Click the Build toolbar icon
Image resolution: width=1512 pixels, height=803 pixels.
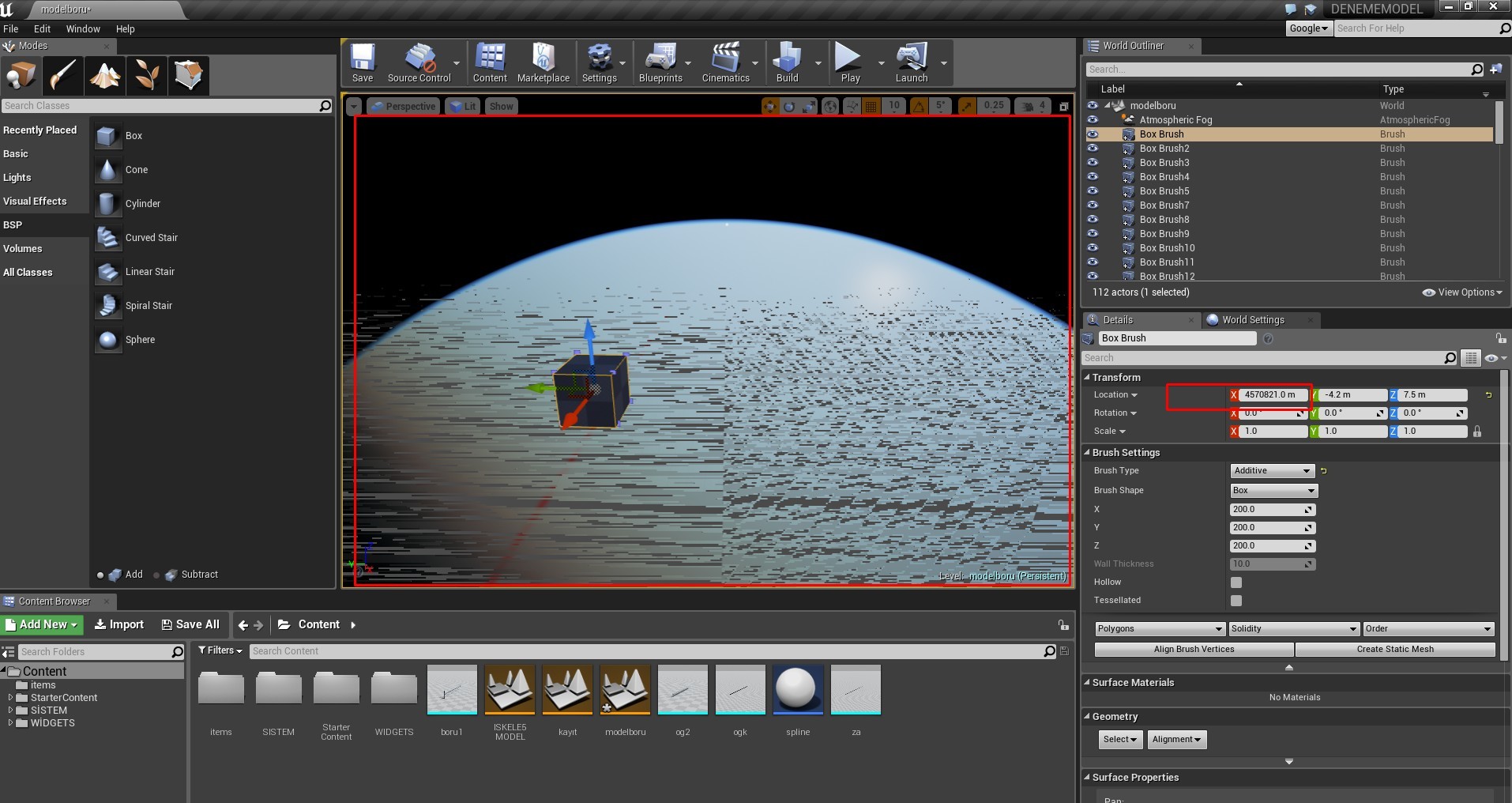788,62
